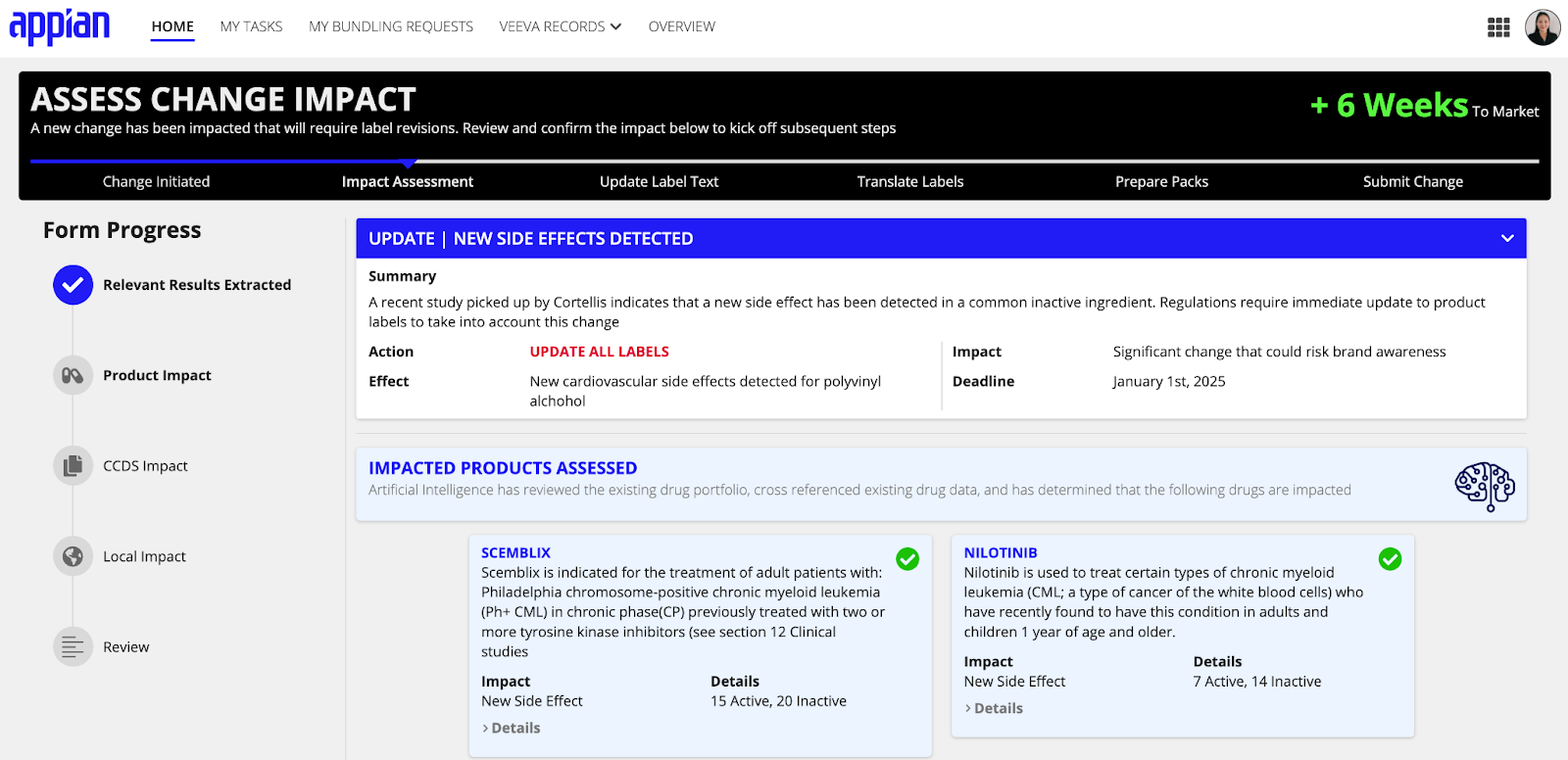Click the green checkmark on Nilotinib card
This screenshot has height=760, width=1568.
(1390, 559)
